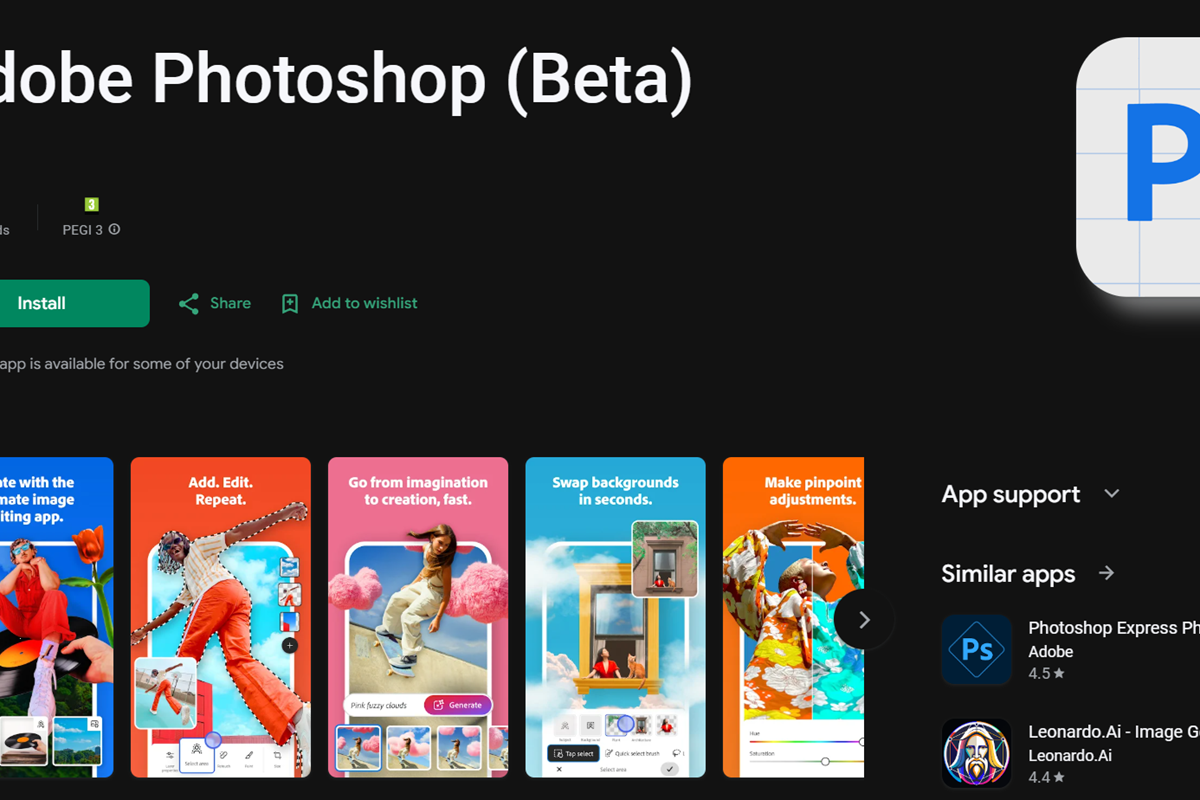Click the 4.5 star rating text
Image resolution: width=1200 pixels, height=800 pixels.
click(1046, 674)
